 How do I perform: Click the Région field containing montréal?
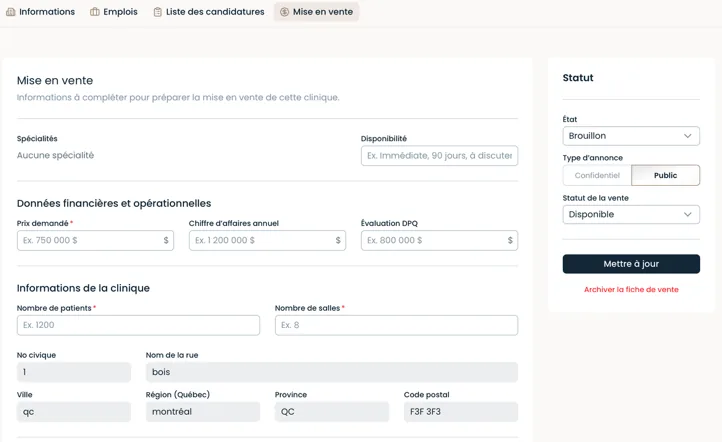pos(203,412)
